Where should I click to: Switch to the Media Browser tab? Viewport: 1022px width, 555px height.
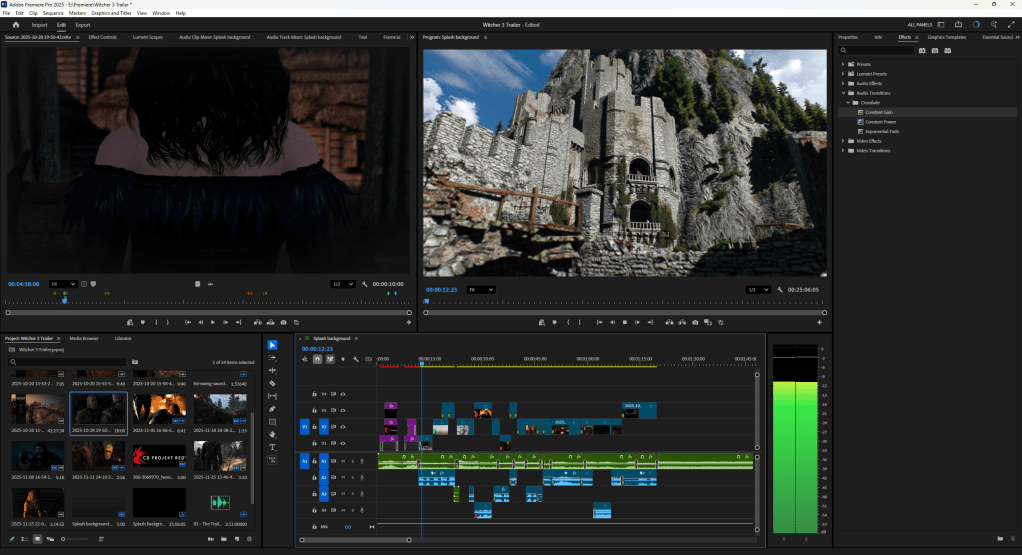[x=83, y=339]
